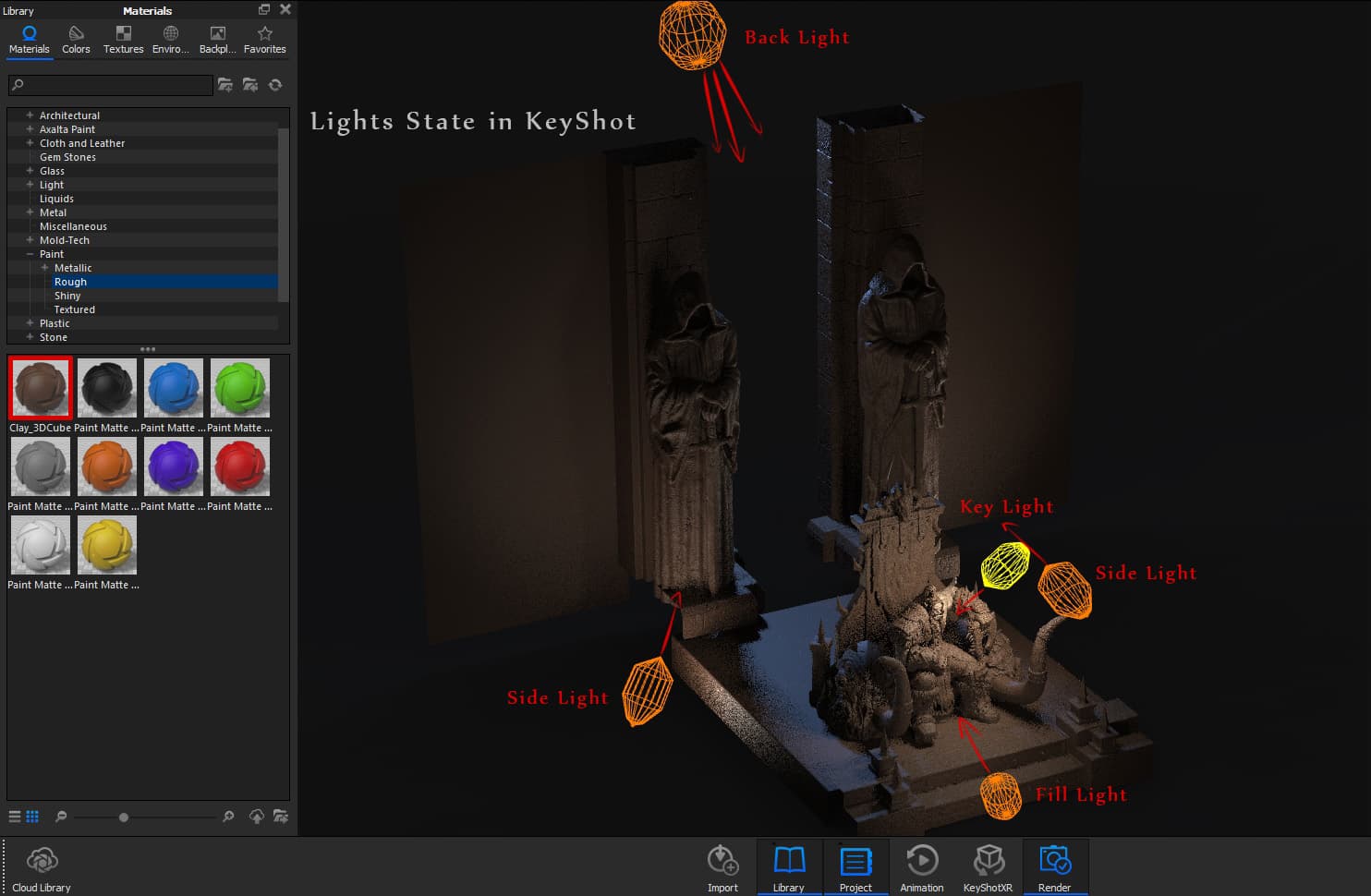1371x896 pixels.
Task: Upload material to cloud icon
Action: [257, 817]
